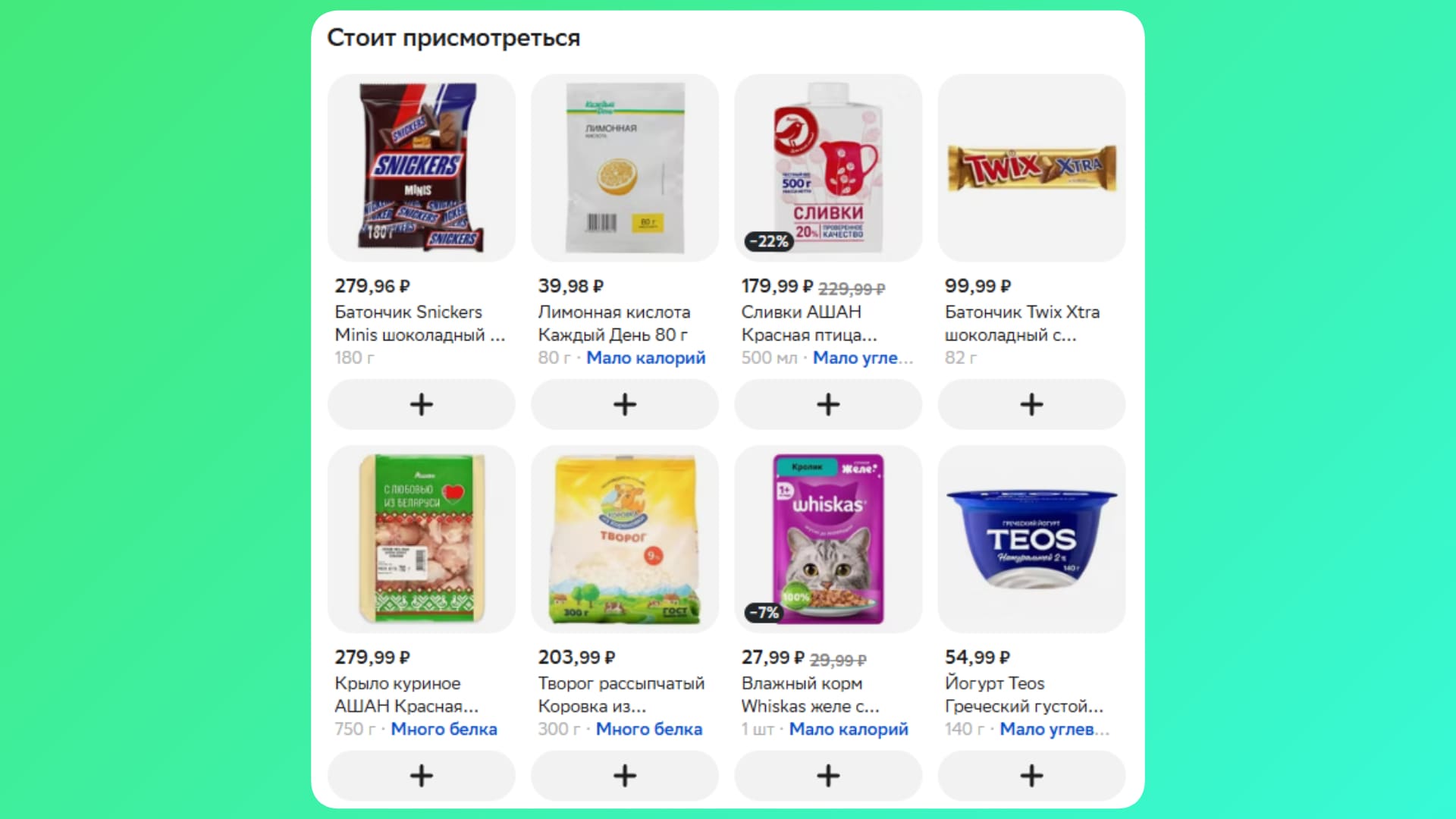Add Творог рассыпчатый to cart with plus
The height and width of the screenshot is (819, 1456).
(x=624, y=776)
